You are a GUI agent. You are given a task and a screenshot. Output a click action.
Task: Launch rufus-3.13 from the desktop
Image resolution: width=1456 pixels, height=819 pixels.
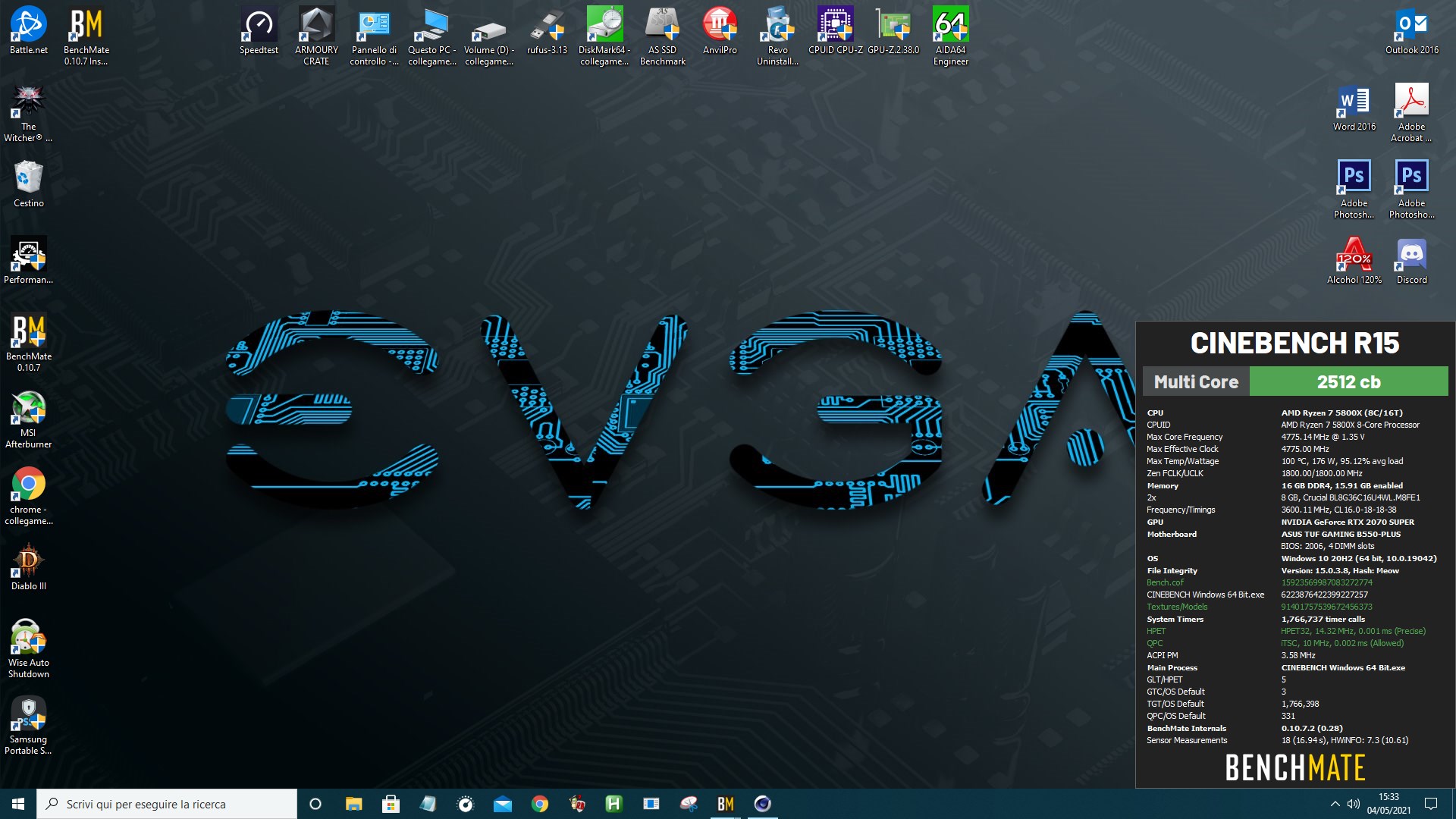(548, 30)
